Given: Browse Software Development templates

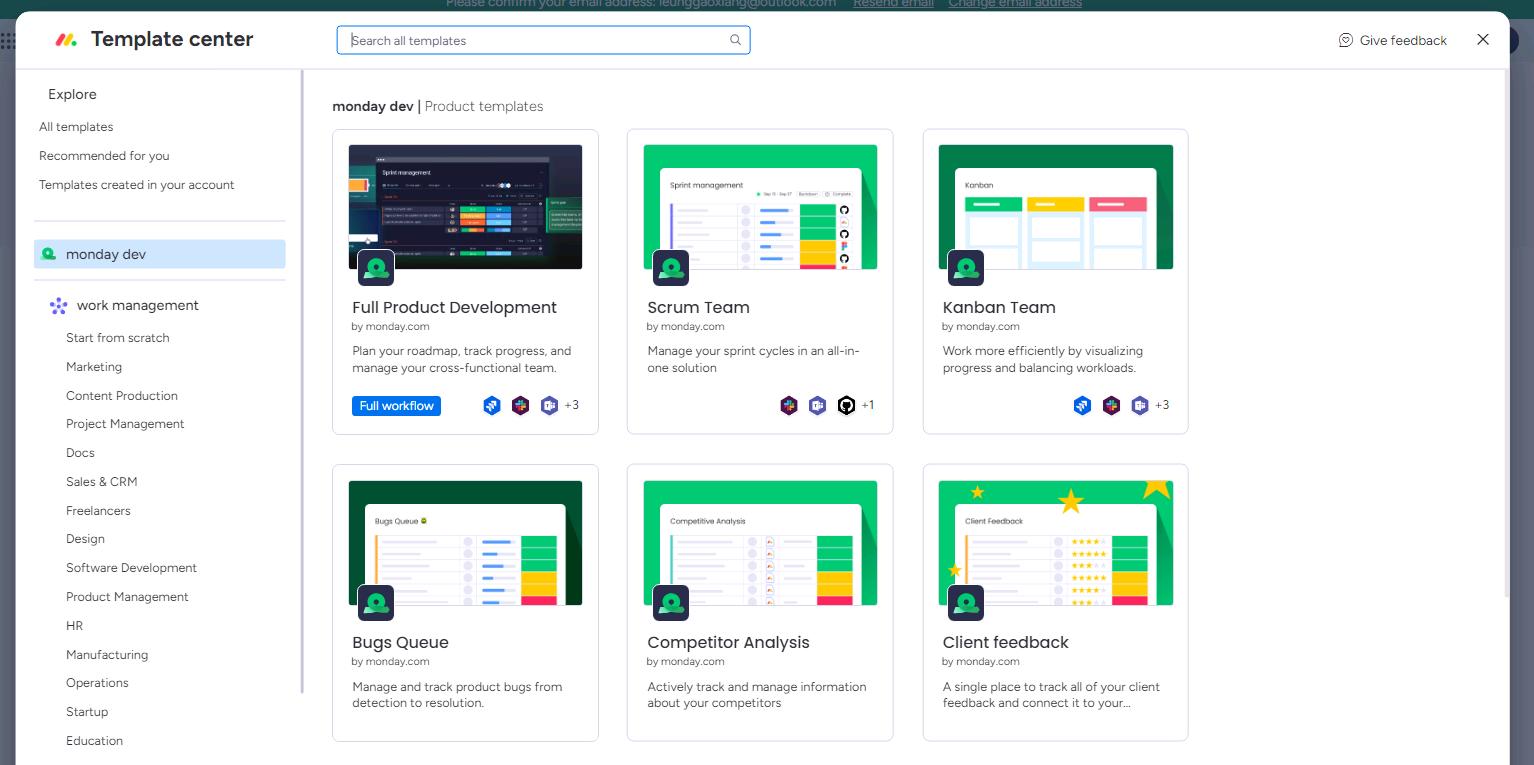Looking at the screenshot, I should pos(131,568).
